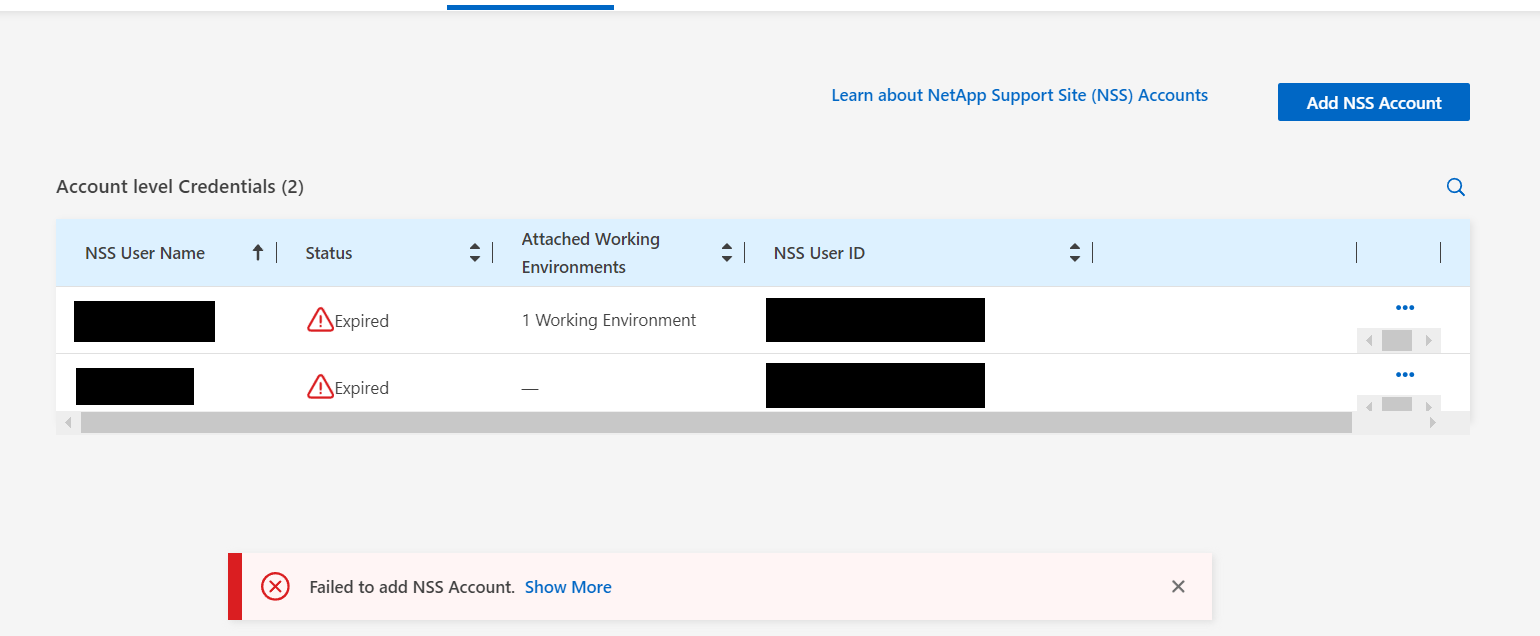This screenshot has width=1540, height=636.
Task: Sort the table by NSS User ID
Action: (1074, 252)
